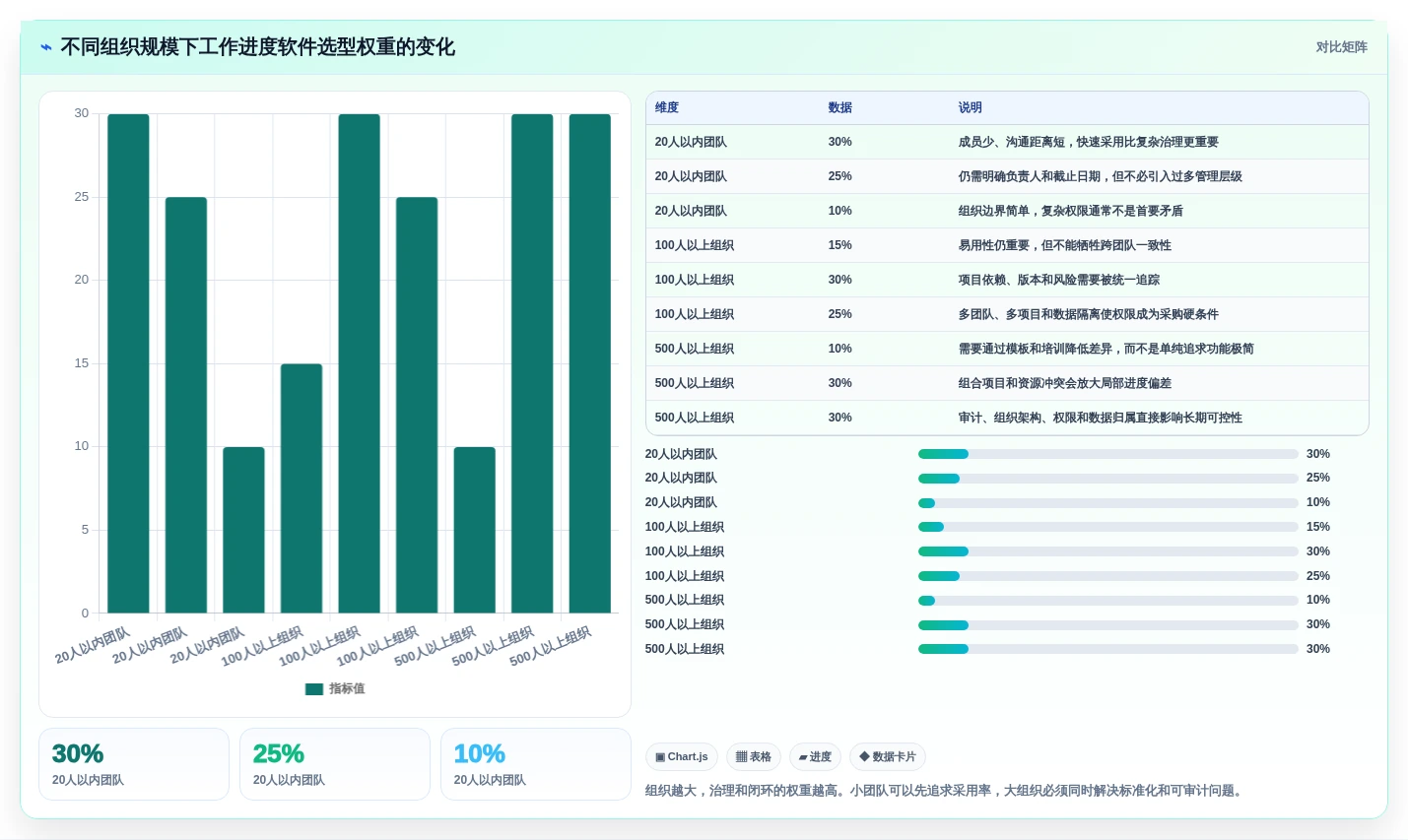The image size is (1408, 840).
Task: Toggle the 指标值 legend swatch in chart
Action: 314,689
